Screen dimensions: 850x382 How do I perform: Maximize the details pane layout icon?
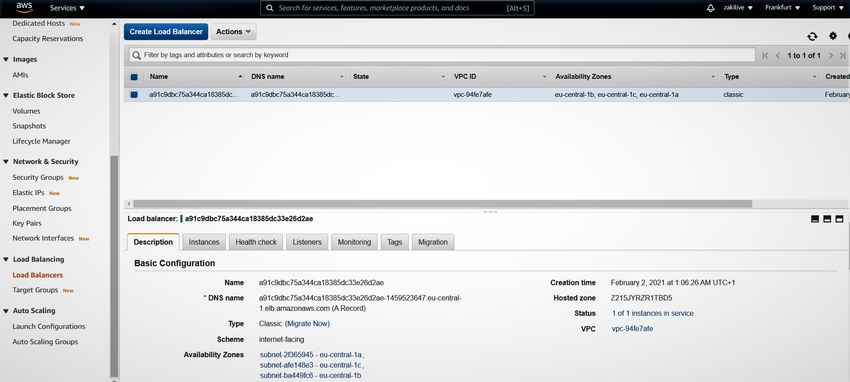pos(840,219)
